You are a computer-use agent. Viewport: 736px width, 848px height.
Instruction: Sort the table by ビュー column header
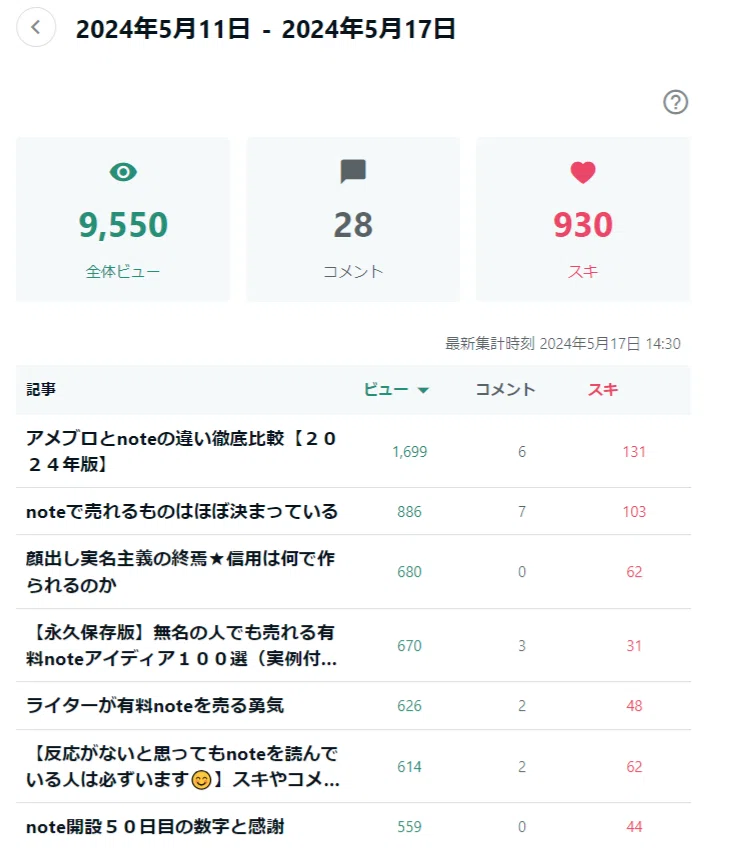(386, 389)
